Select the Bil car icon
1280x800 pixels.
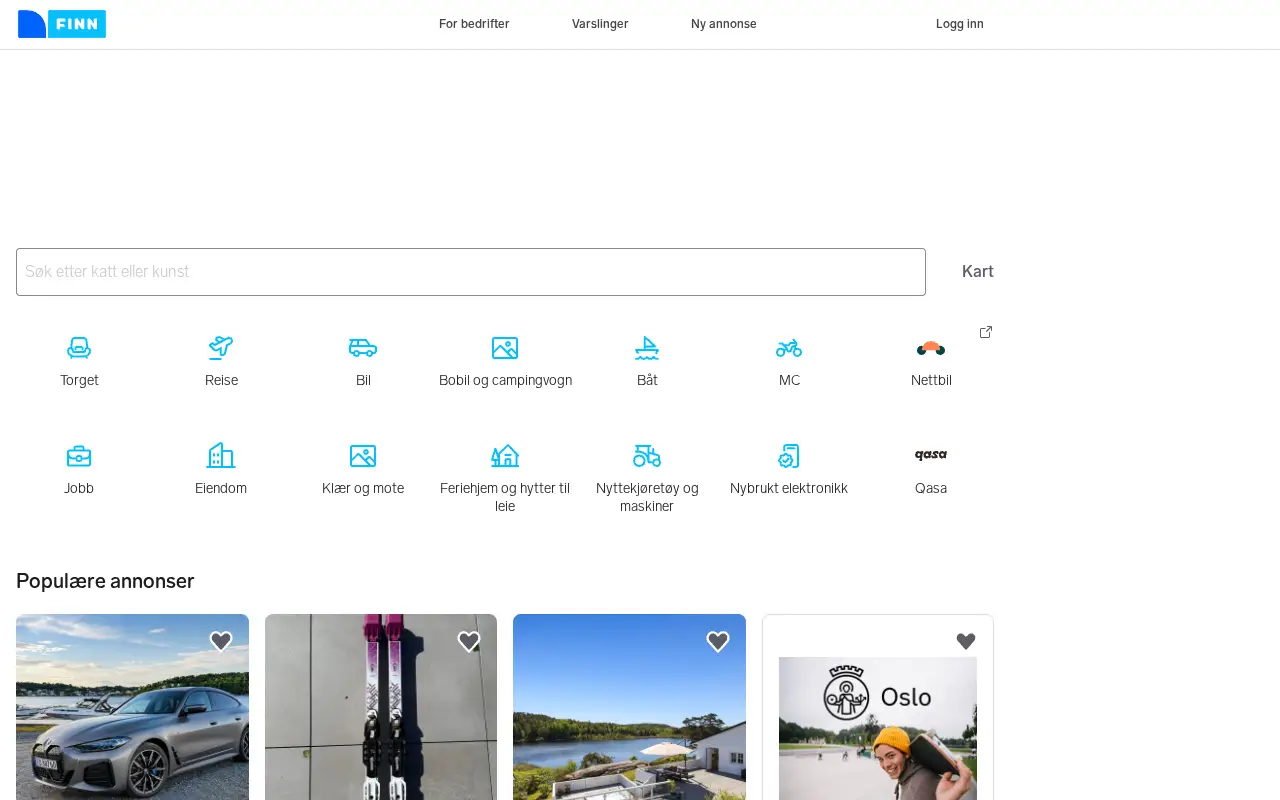tap(363, 348)
